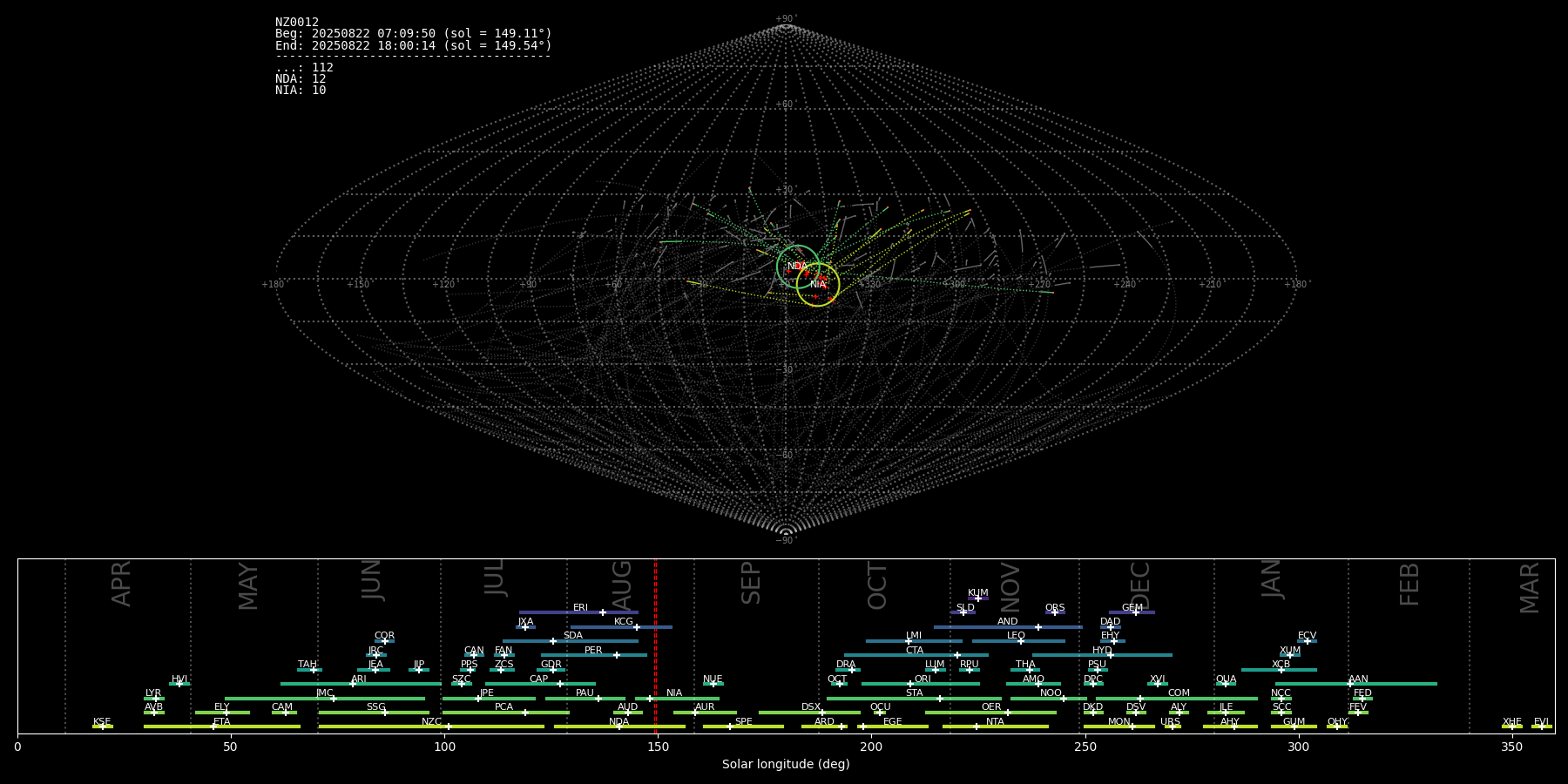Click the CTA shower label
This screenshot has height=784, width=1568.
click(914, 651)
